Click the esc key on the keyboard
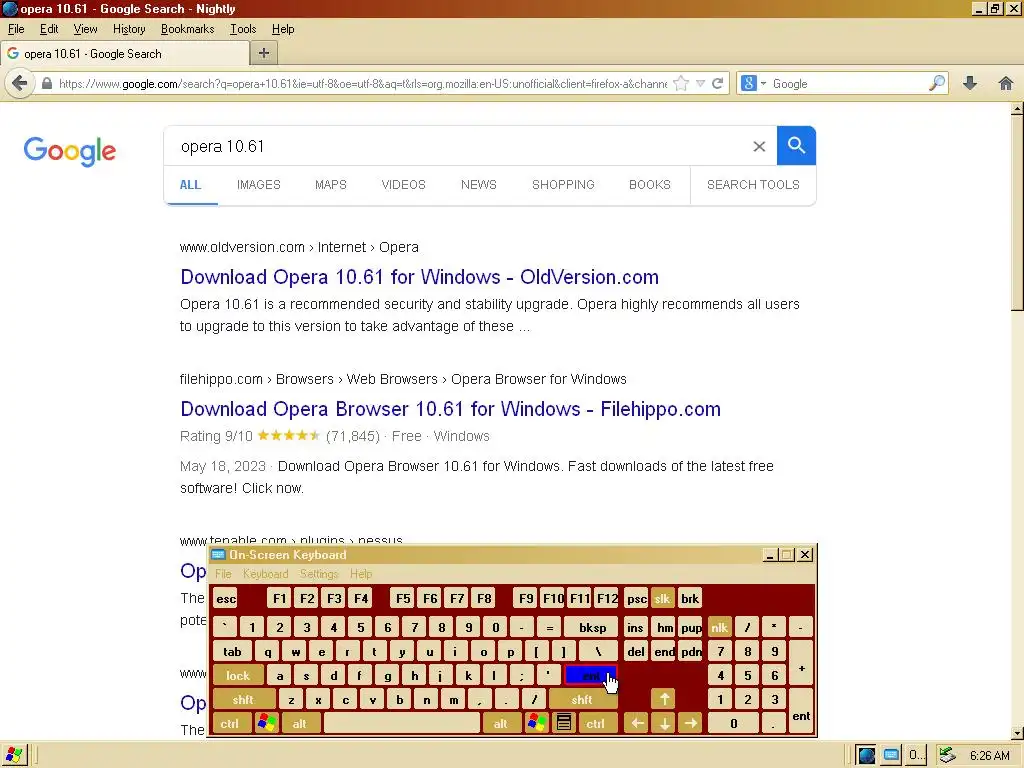 click(x=226, y=598)
